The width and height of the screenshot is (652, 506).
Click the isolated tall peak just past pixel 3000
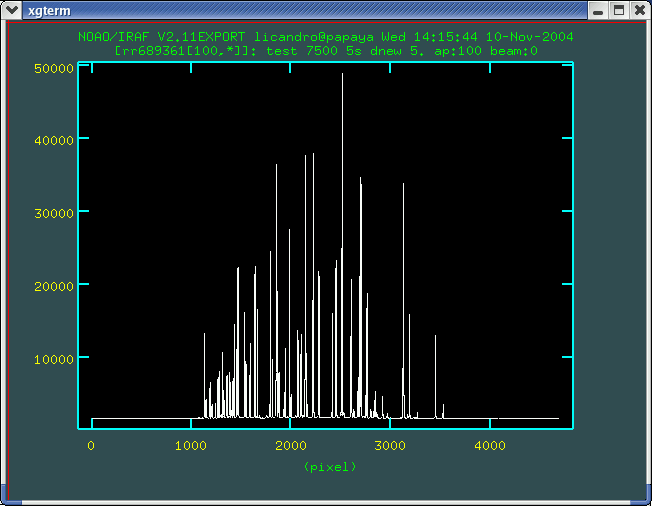pyautogui.click(x=403, y=185)
